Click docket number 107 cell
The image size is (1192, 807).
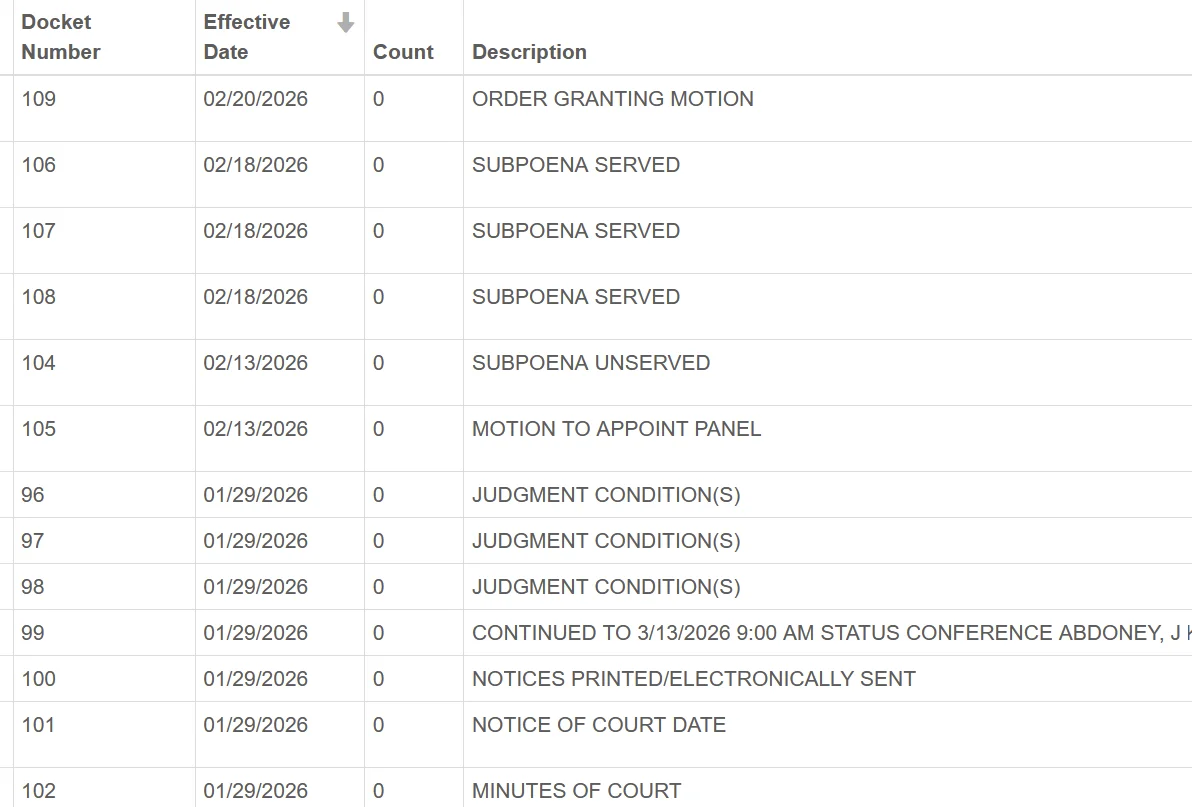click(39, 231)
